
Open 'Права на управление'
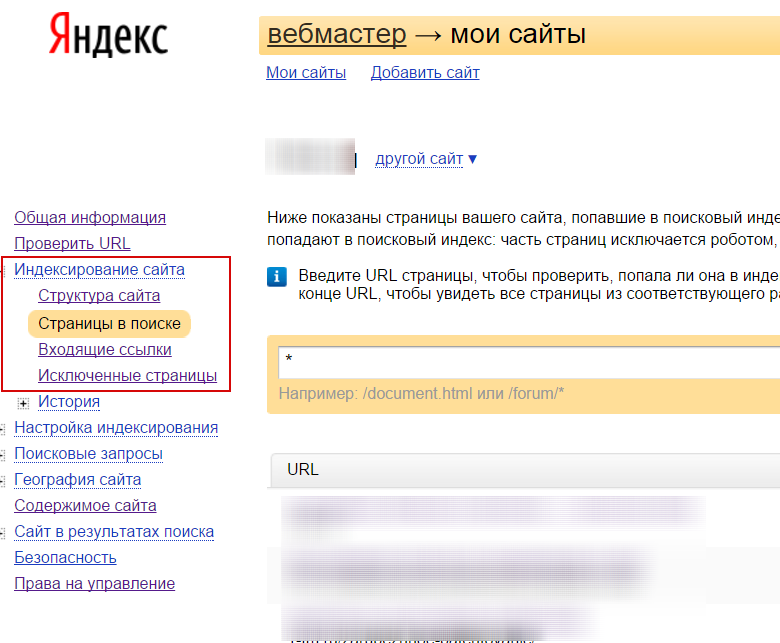(94, 584)
